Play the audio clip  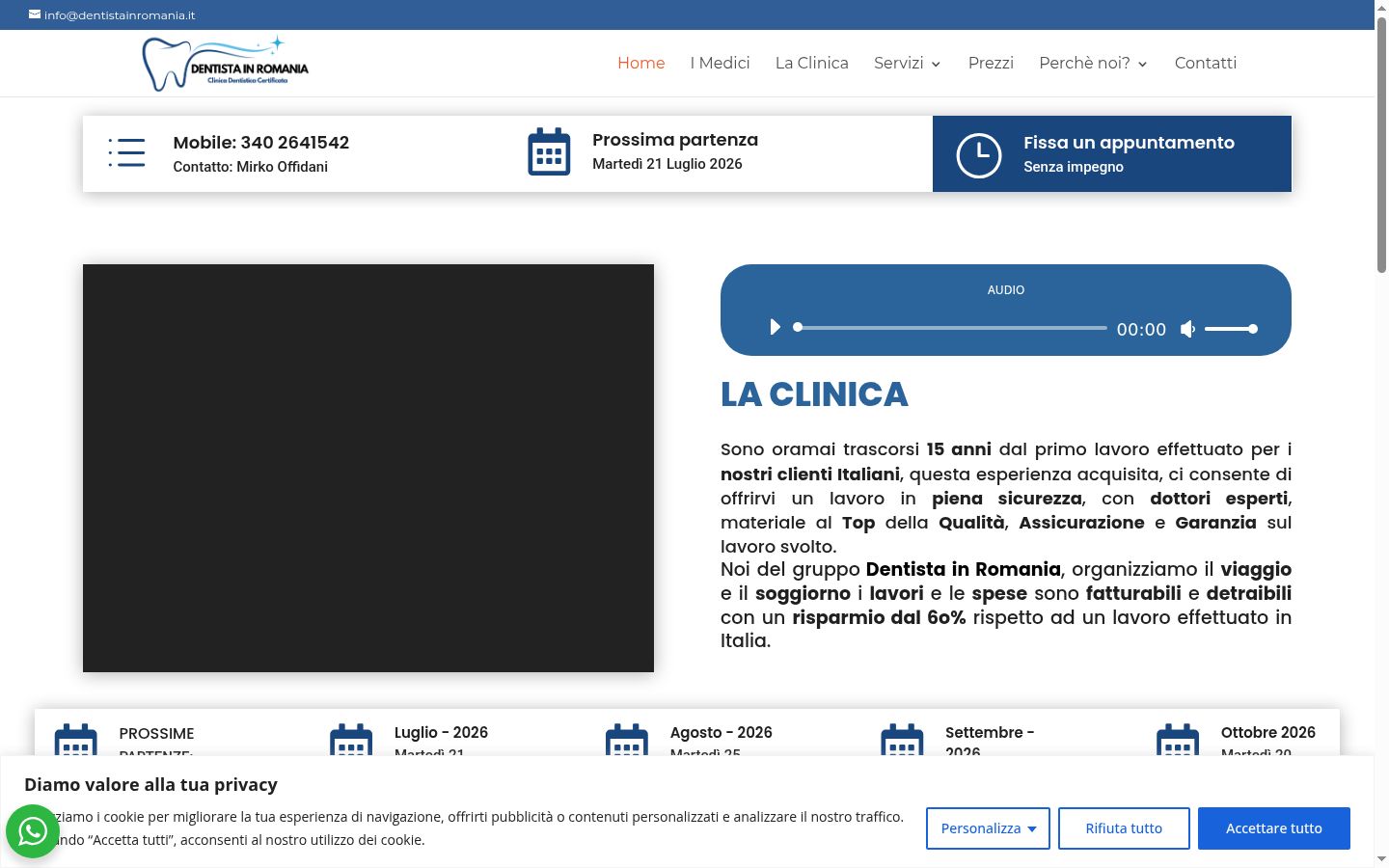775,328
